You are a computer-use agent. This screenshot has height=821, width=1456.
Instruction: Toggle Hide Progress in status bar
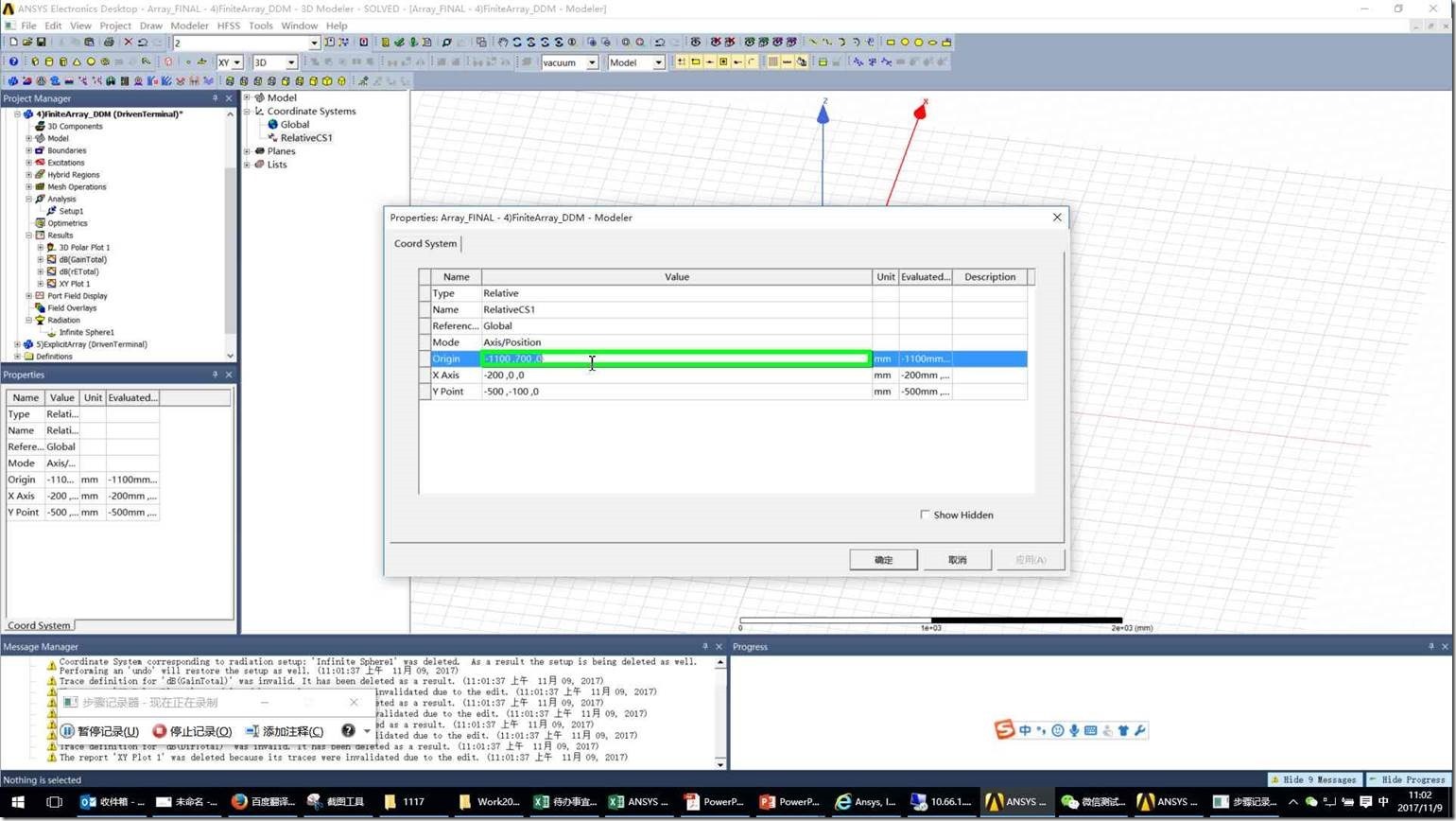click(1407, 779)
